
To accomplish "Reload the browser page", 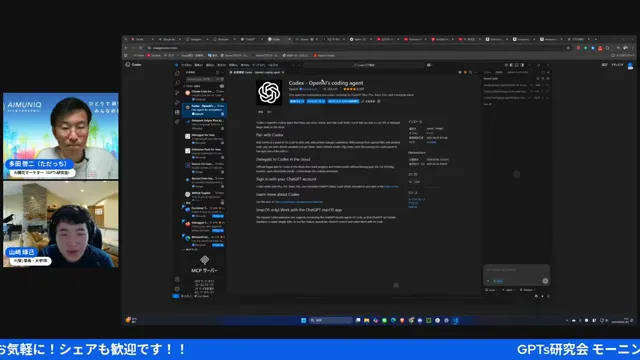I will 141,48.
